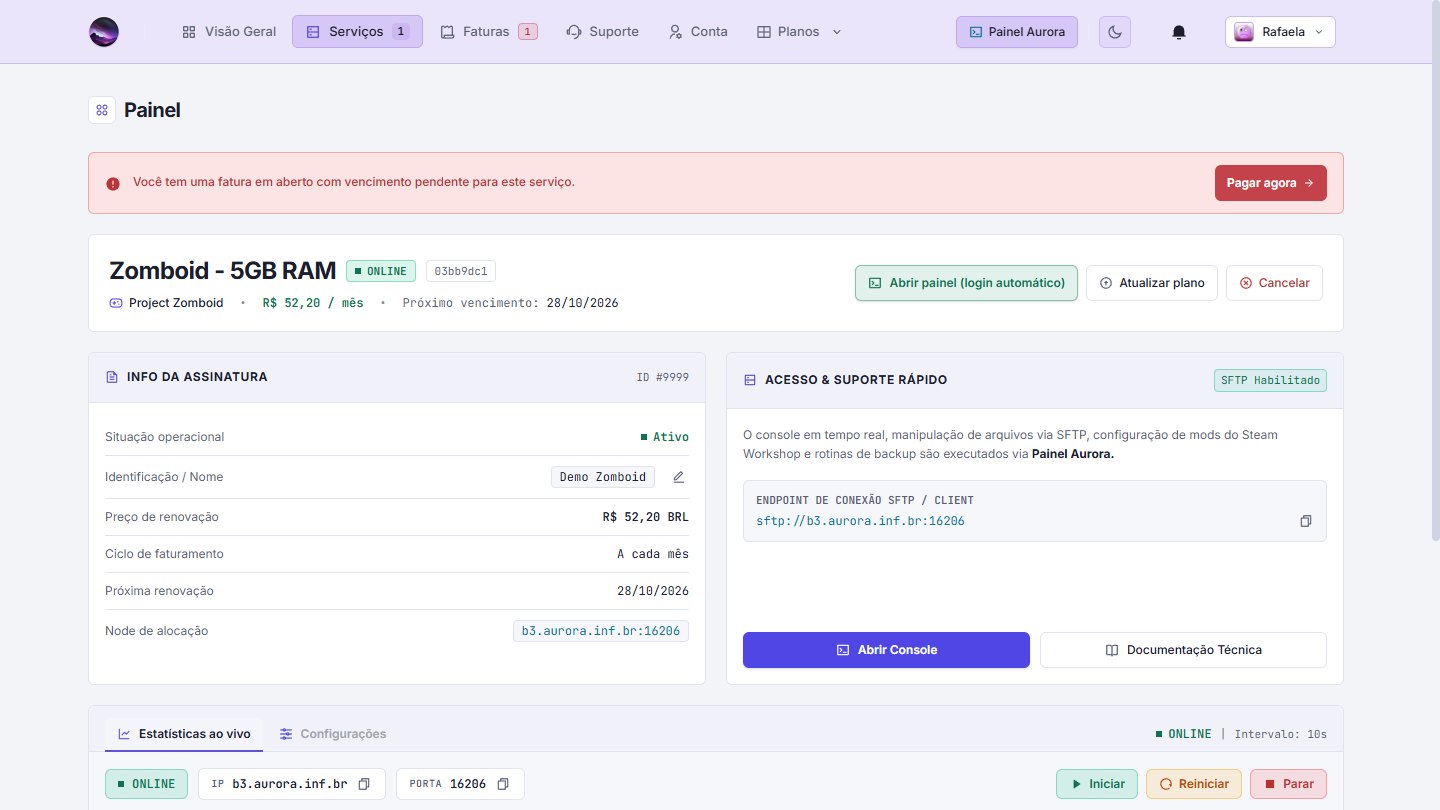Click Abrir Console
The height and width of the screenshot is (810, 1440).
(886, 650)
